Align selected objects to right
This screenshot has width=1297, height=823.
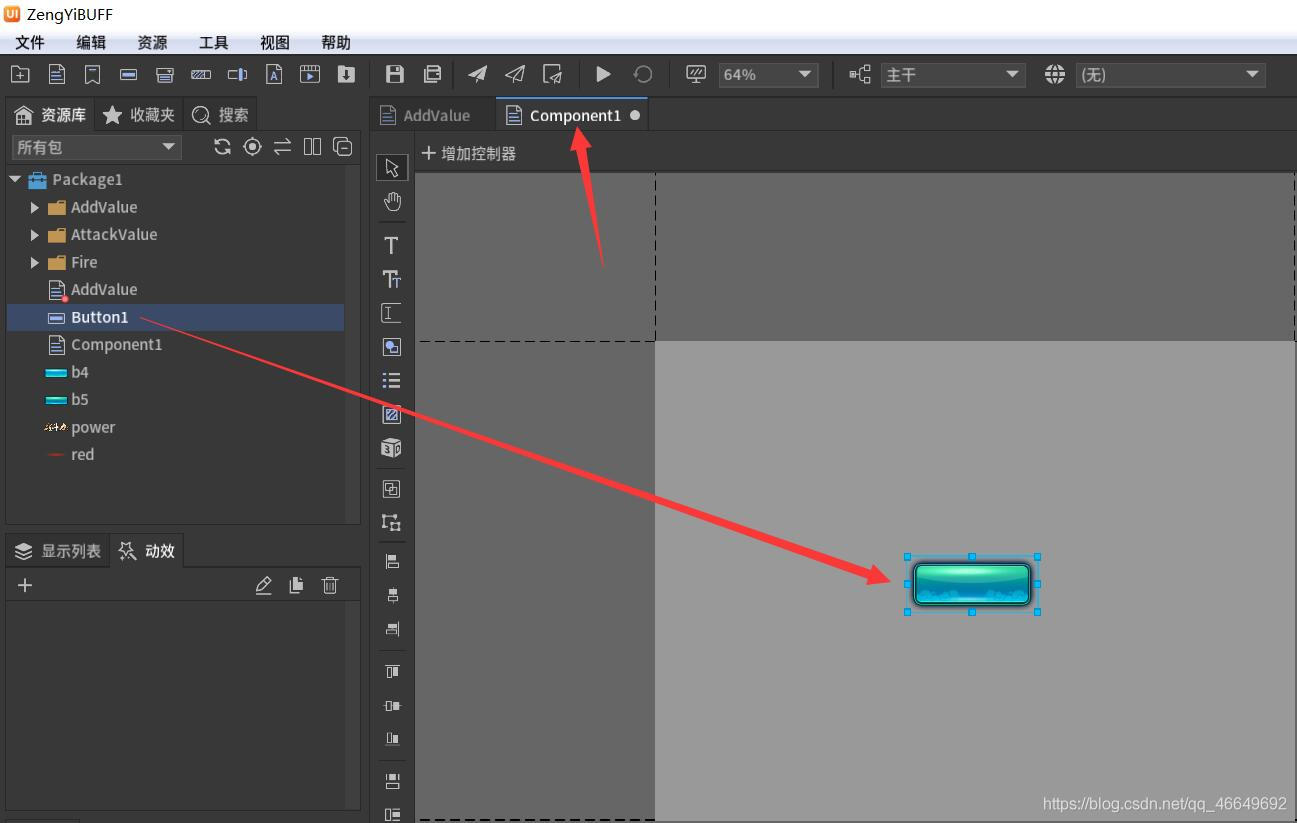tap(392, 629)
